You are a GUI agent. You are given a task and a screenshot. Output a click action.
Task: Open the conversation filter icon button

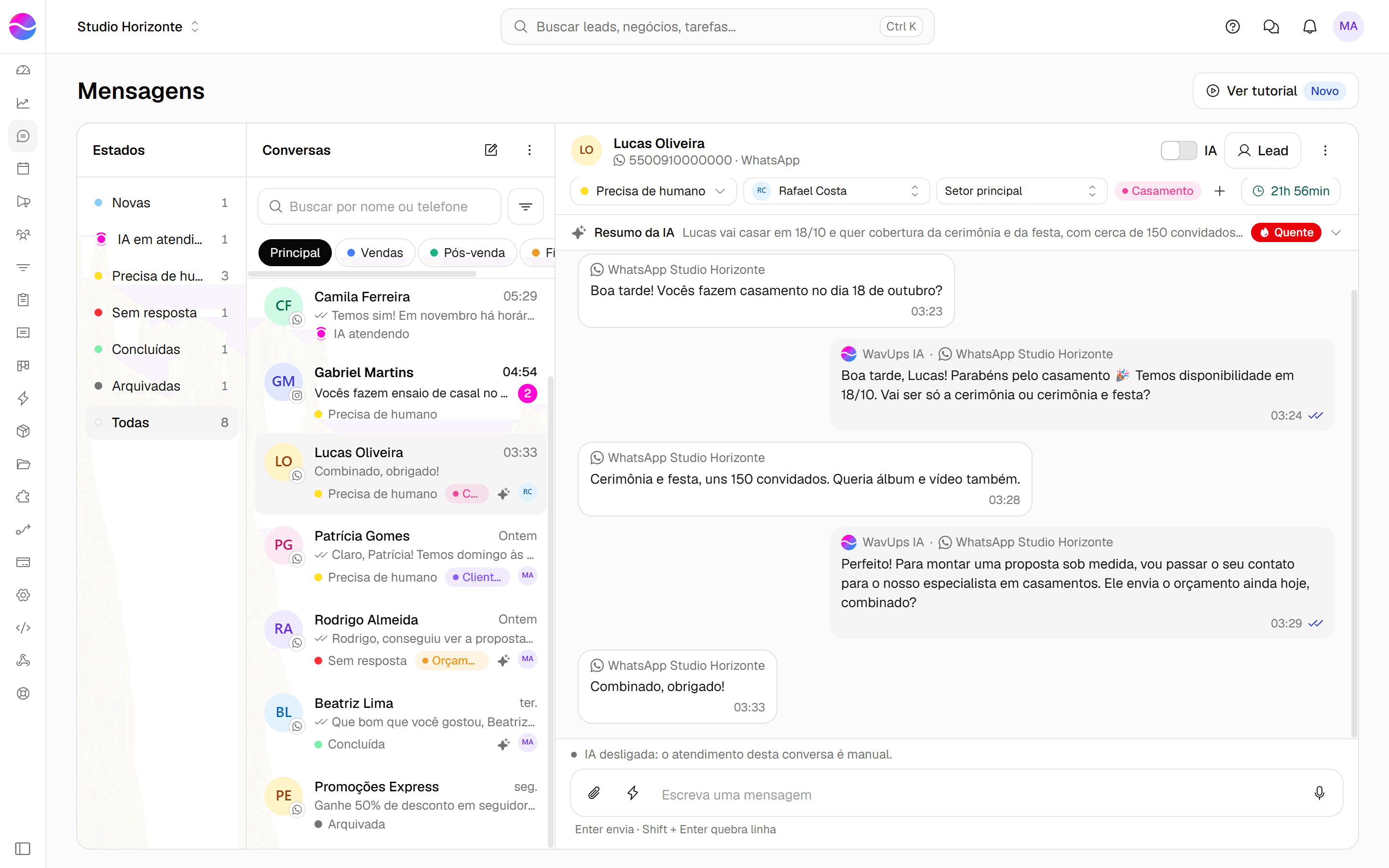pos(525,207)
